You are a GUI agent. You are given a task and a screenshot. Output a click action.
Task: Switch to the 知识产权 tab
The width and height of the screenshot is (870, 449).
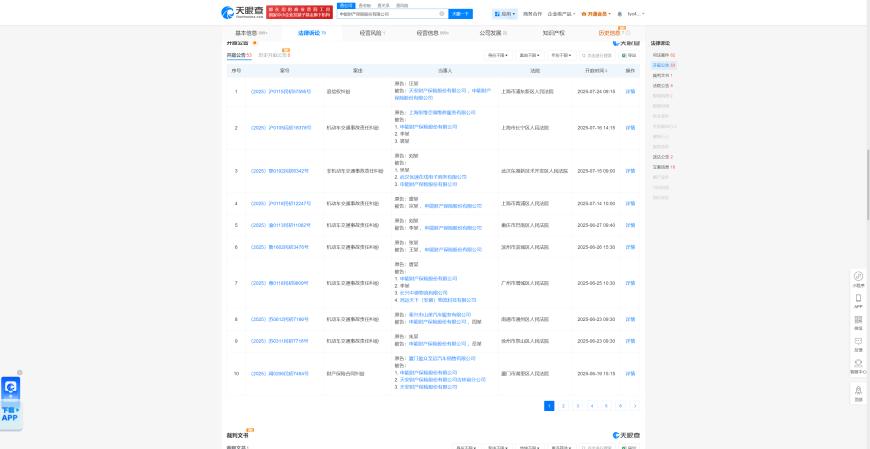553,33
